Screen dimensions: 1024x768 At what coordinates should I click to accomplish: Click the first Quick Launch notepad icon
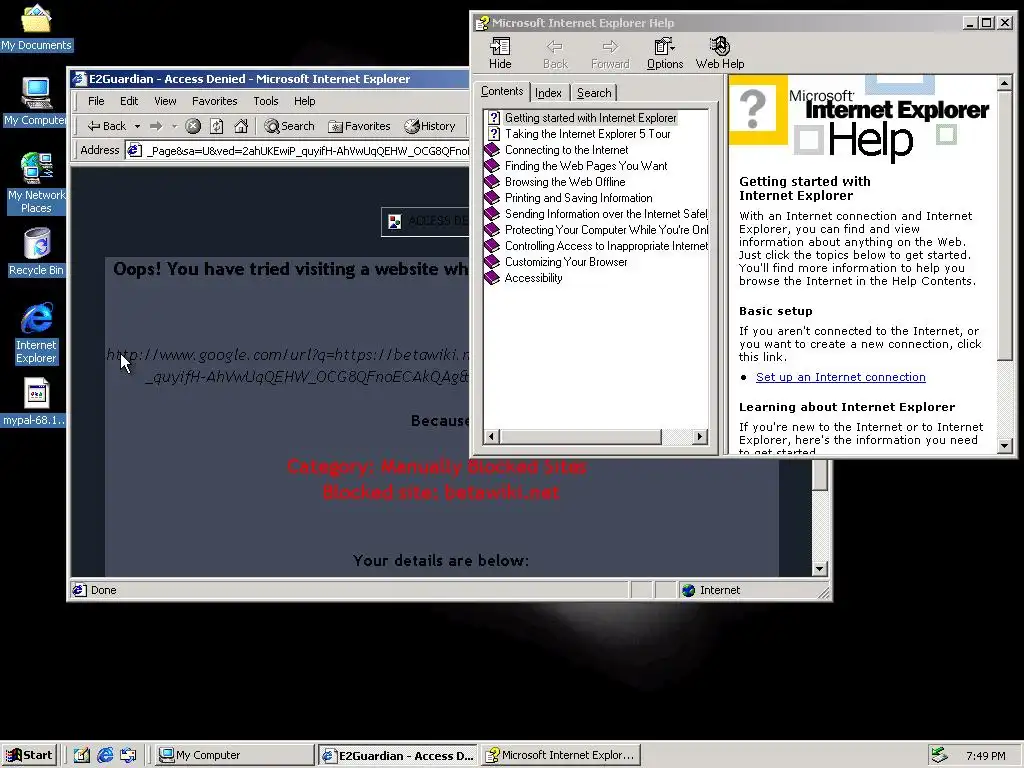click(82, 755)
